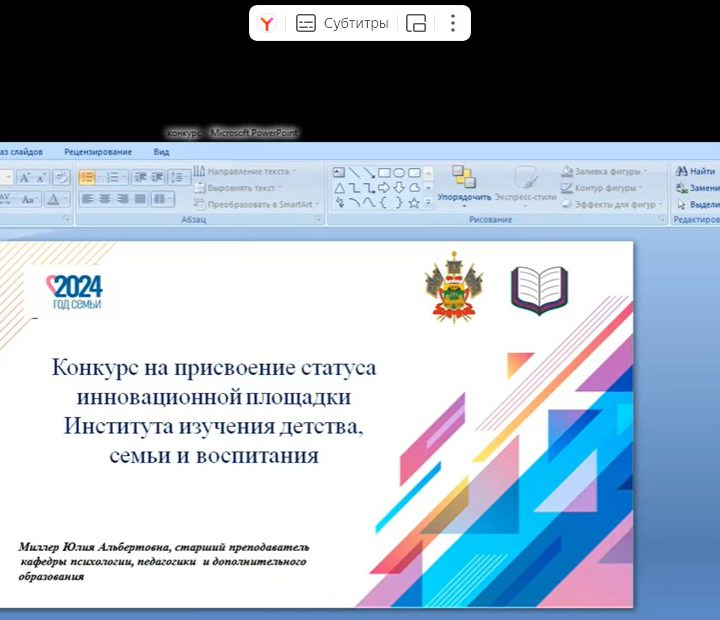
Task: Select the star shape in shapes gallery
Action: (x=414, y=202)
